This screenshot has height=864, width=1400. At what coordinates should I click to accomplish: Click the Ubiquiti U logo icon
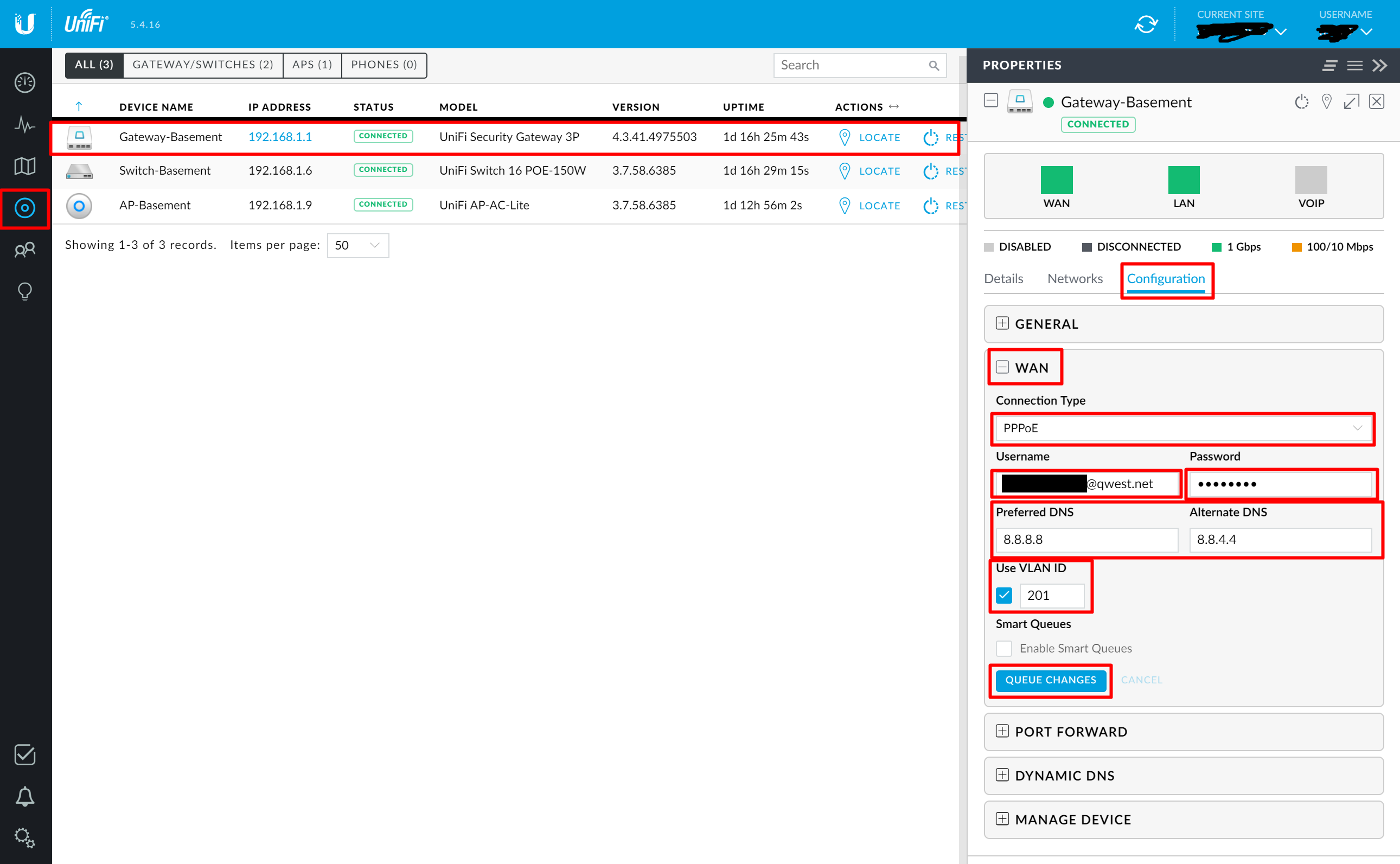[24, 24]
